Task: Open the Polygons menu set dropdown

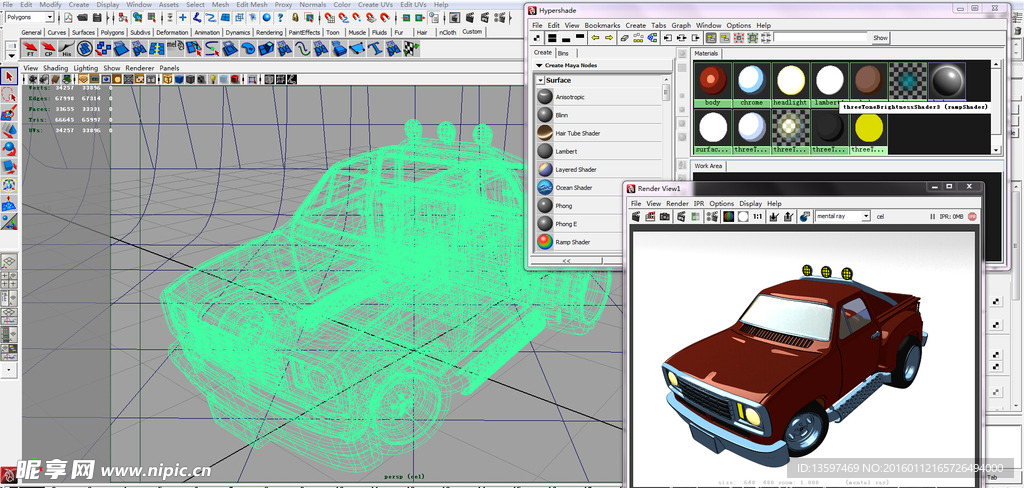Action: (50, 17)
